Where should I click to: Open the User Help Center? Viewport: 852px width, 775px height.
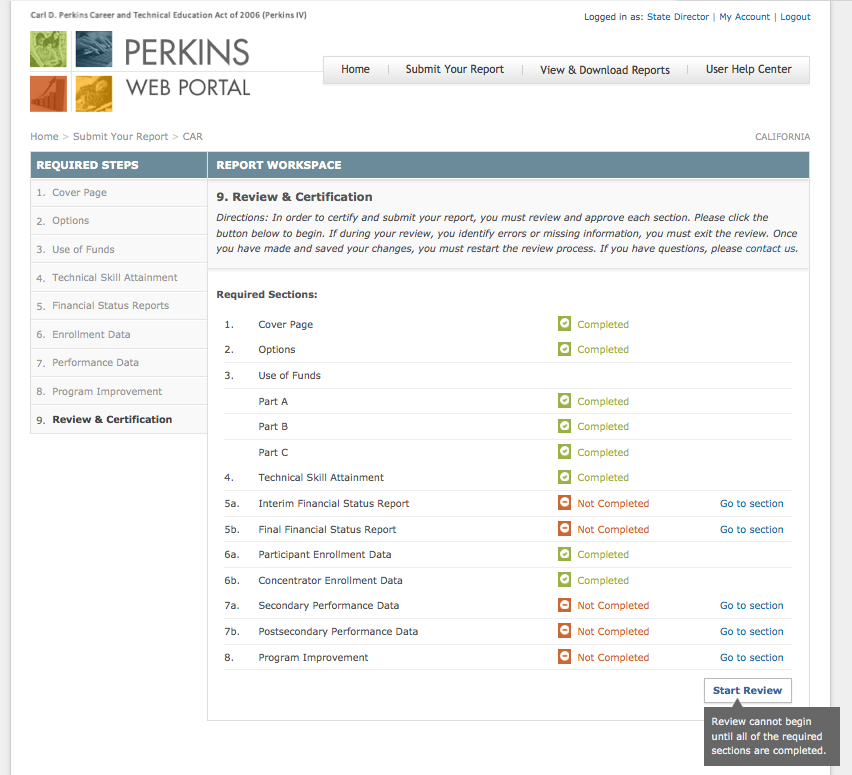(747, 69)
